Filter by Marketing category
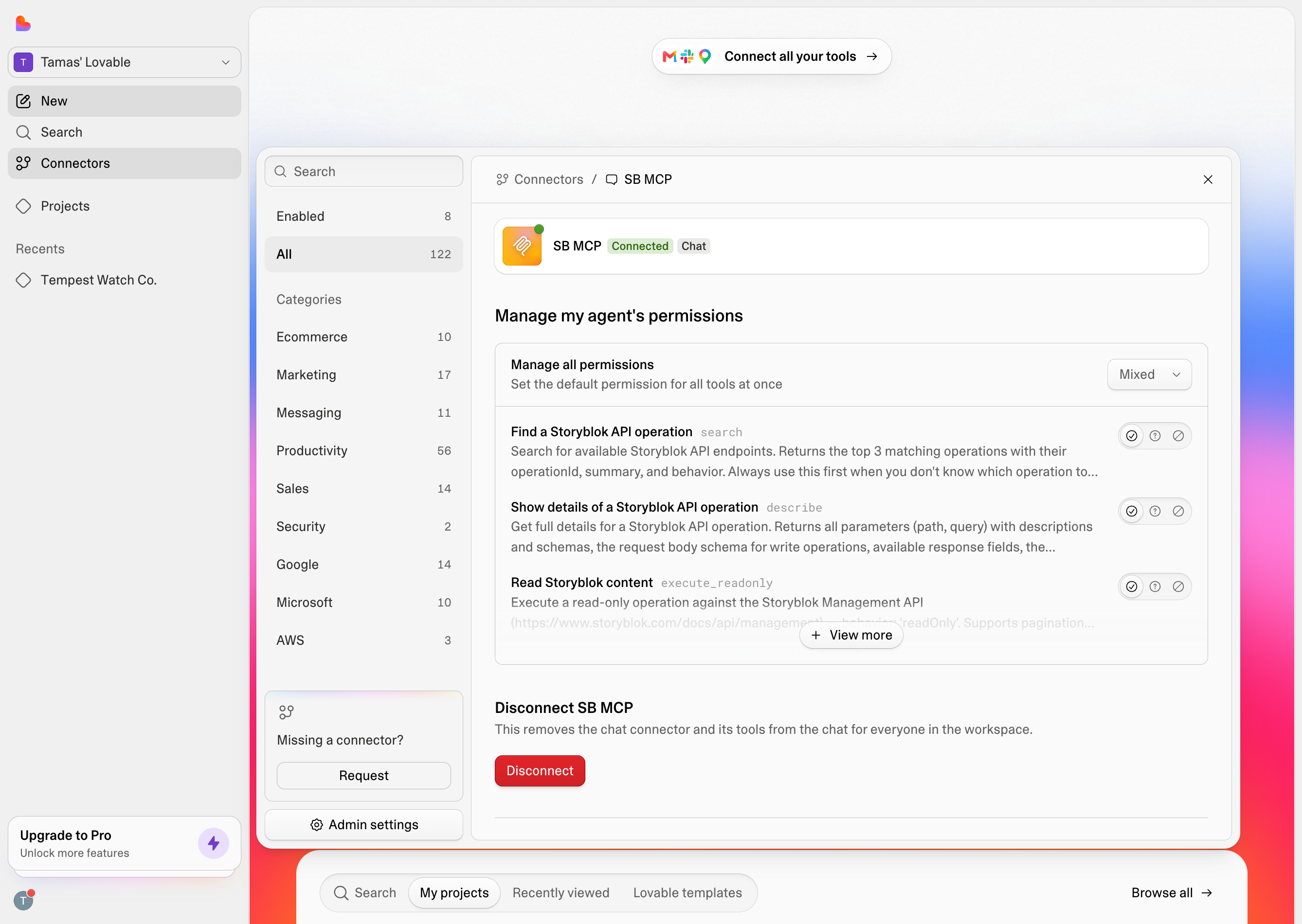The width and height of the screenshot is (1302, 924). click(x=364, y=375)
